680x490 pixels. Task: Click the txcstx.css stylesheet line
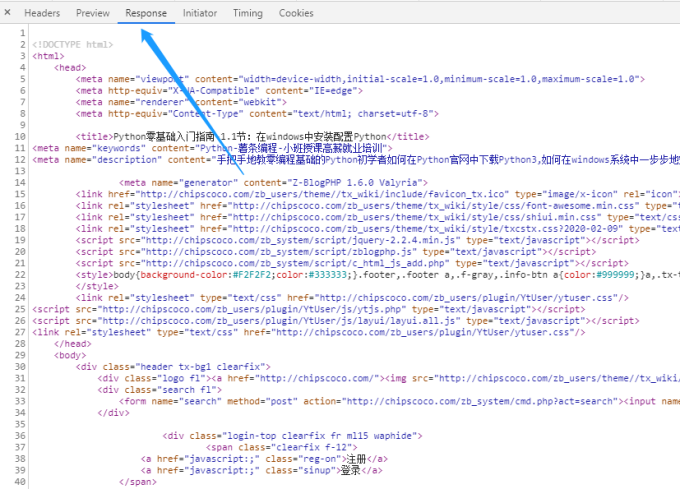coord(378,229)
